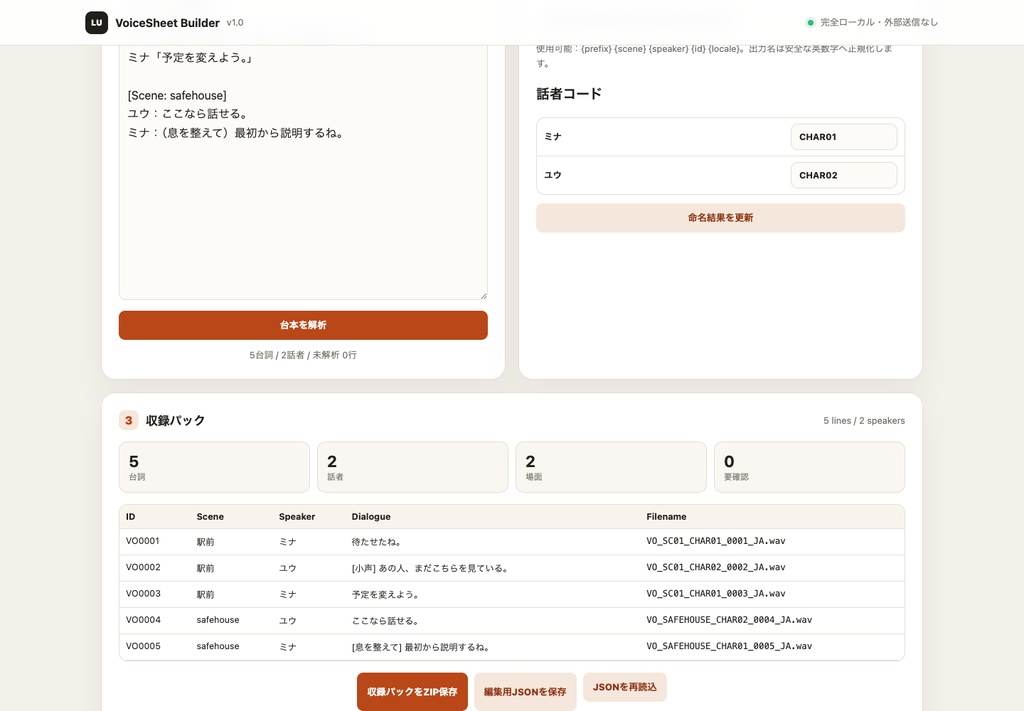The image size is (1024, 711).
Task: Edit the ミナ speaker code field CHAR01
Action: tap(844, 137)
